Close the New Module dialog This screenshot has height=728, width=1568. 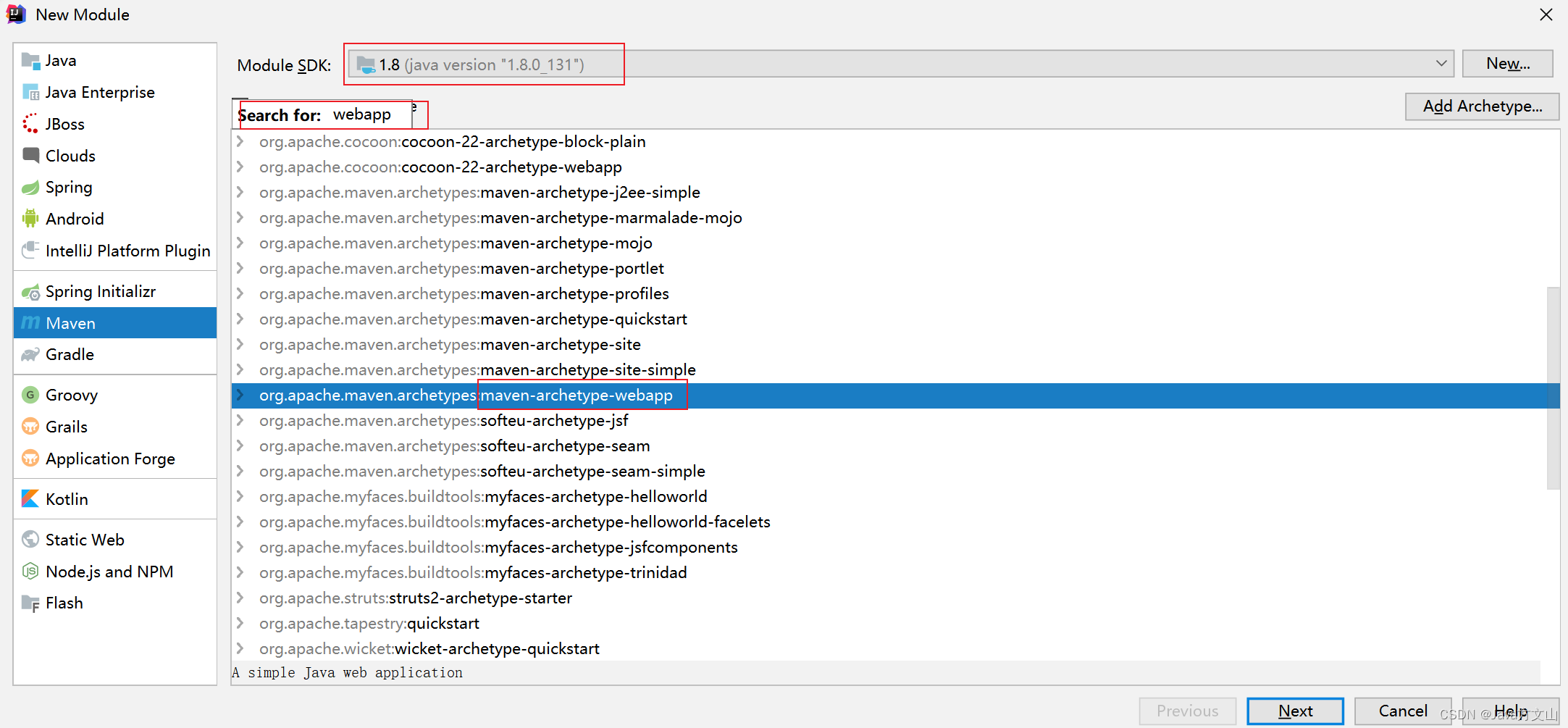pos(1546,14)
